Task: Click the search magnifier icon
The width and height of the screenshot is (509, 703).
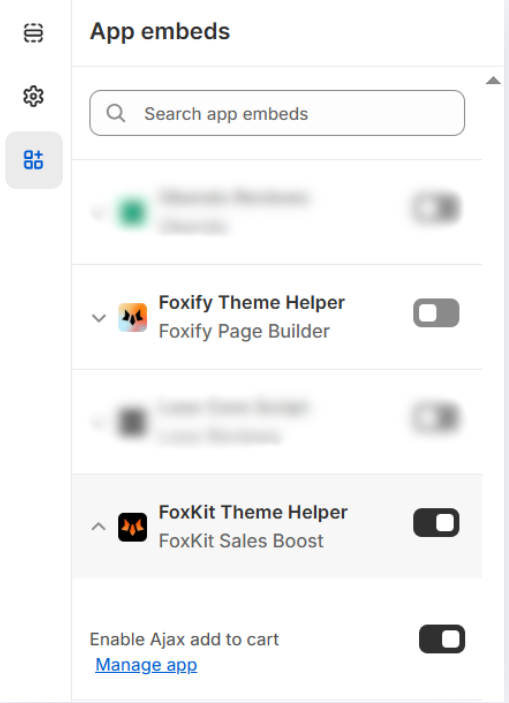Action: pyautogui.click(x=116, y=113)
